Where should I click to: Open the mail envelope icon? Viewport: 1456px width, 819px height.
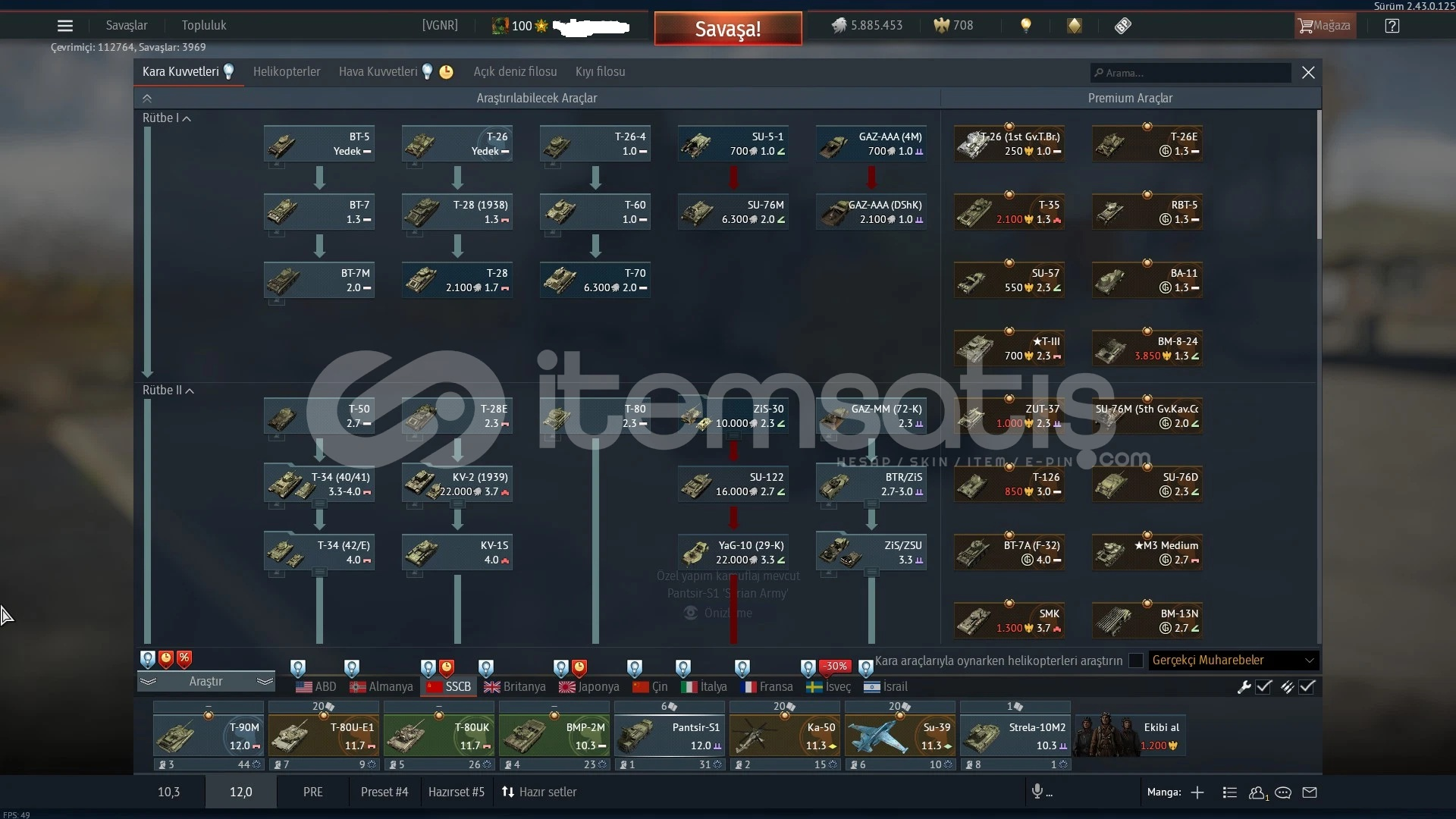(x=1310, y=792)
